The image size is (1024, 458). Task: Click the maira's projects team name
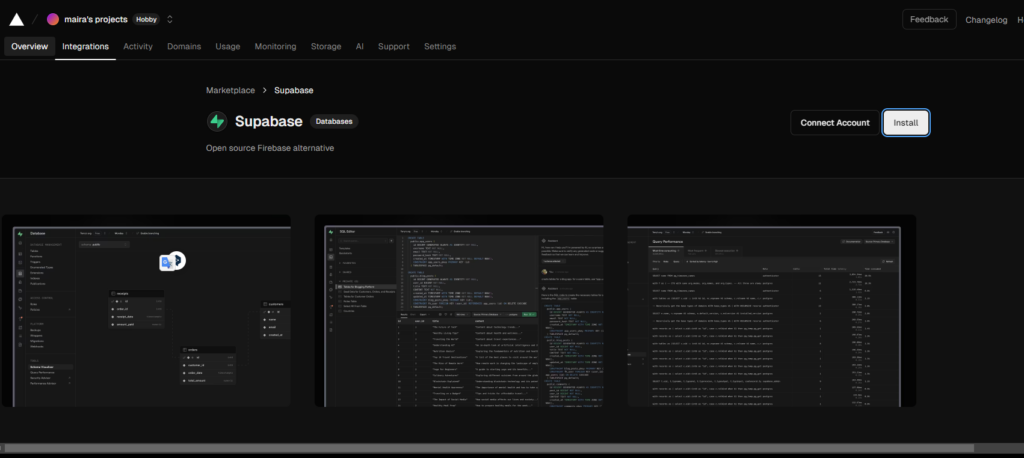(x=96, y=20)
